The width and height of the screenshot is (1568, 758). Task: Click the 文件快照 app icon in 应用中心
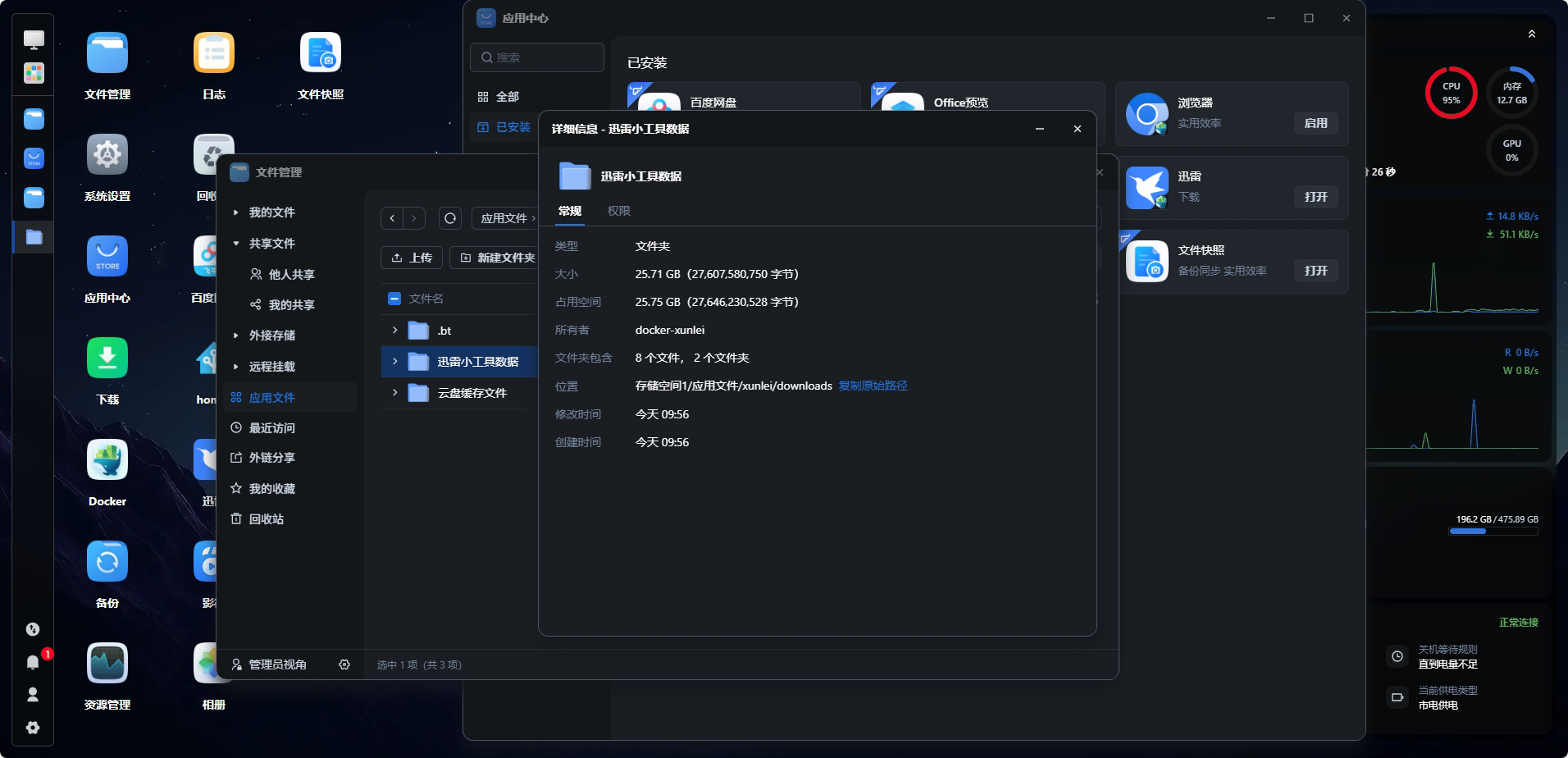click(x=1147, y=262)
